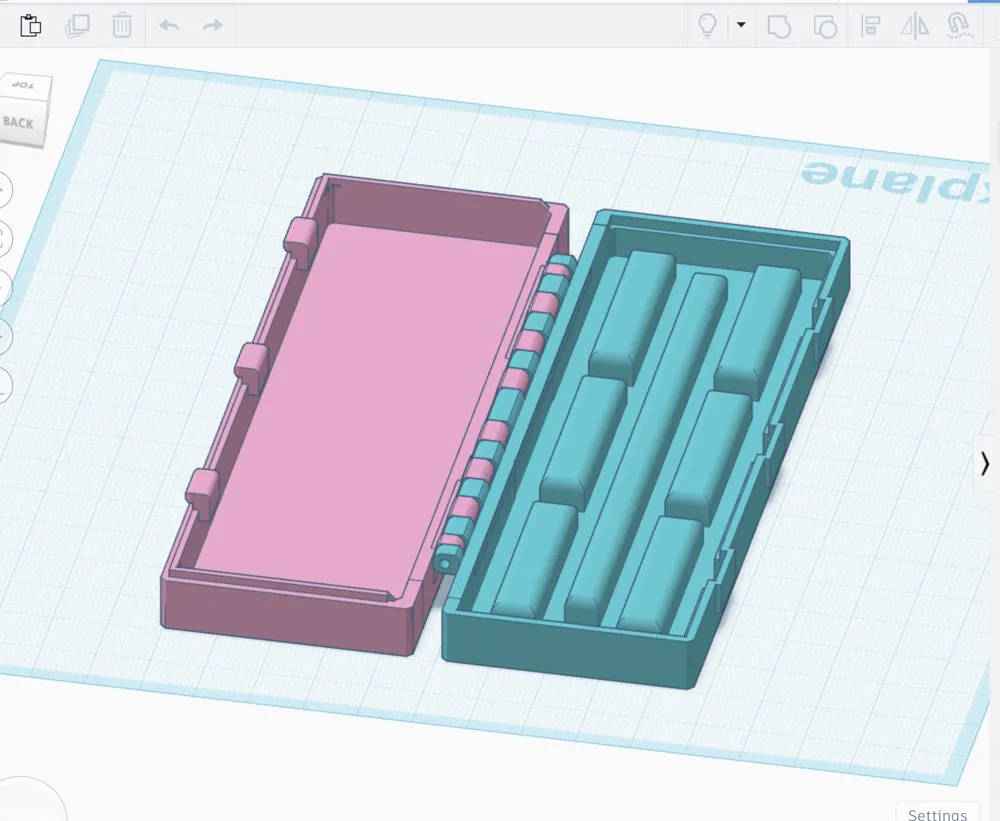Click the Ungroup shapes icon

pyautogui.click(x=825, y=26)
